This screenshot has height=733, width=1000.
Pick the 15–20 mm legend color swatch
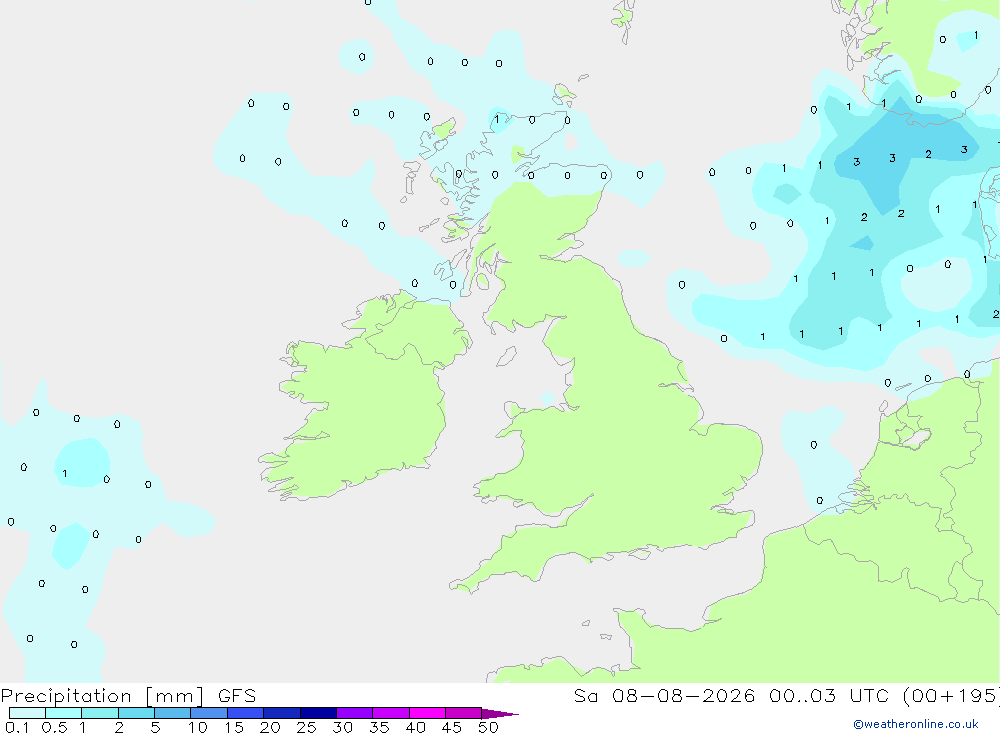(x=246, y=713)
